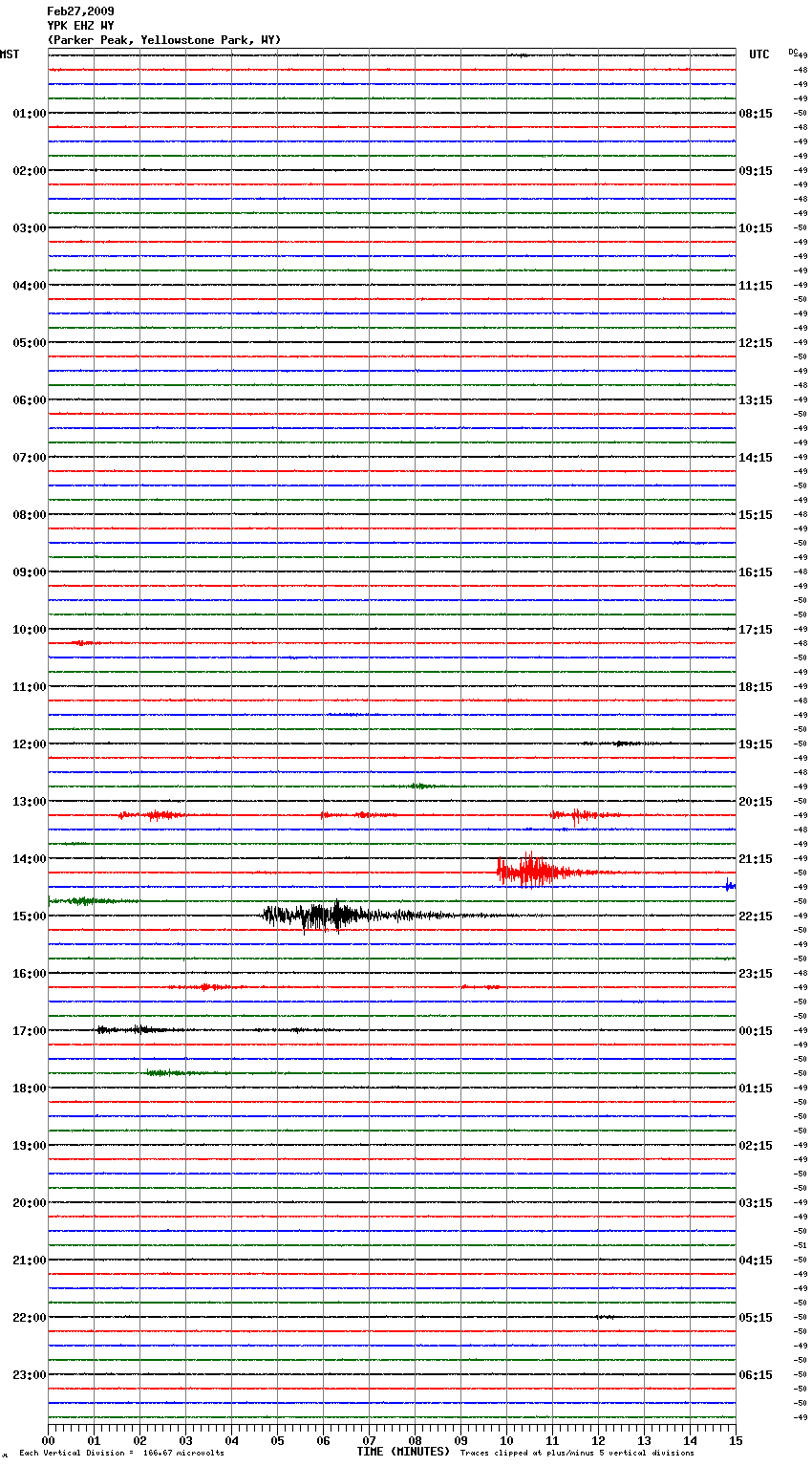
Task: Click the UTC column header
Action: tap(759, 54)
